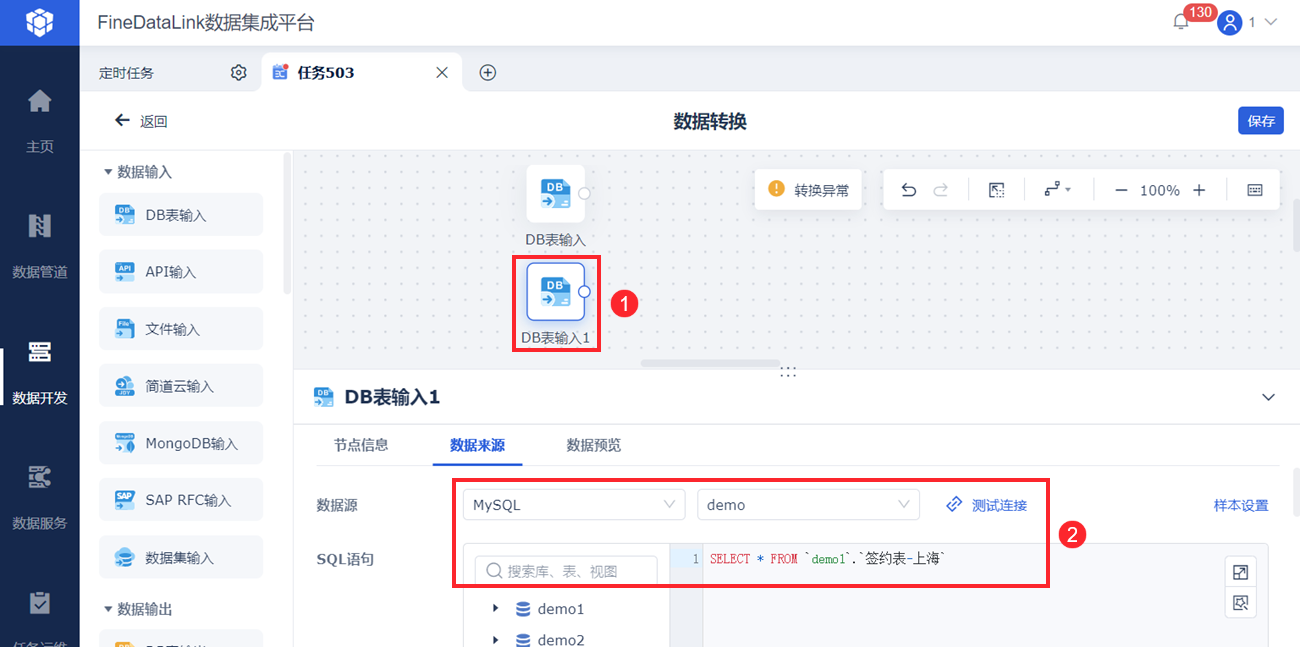The height and width of the screenshot is (647, 1300).
Task: Click the SQL preview magnifier icon
Action: (x=1240, y=603)
